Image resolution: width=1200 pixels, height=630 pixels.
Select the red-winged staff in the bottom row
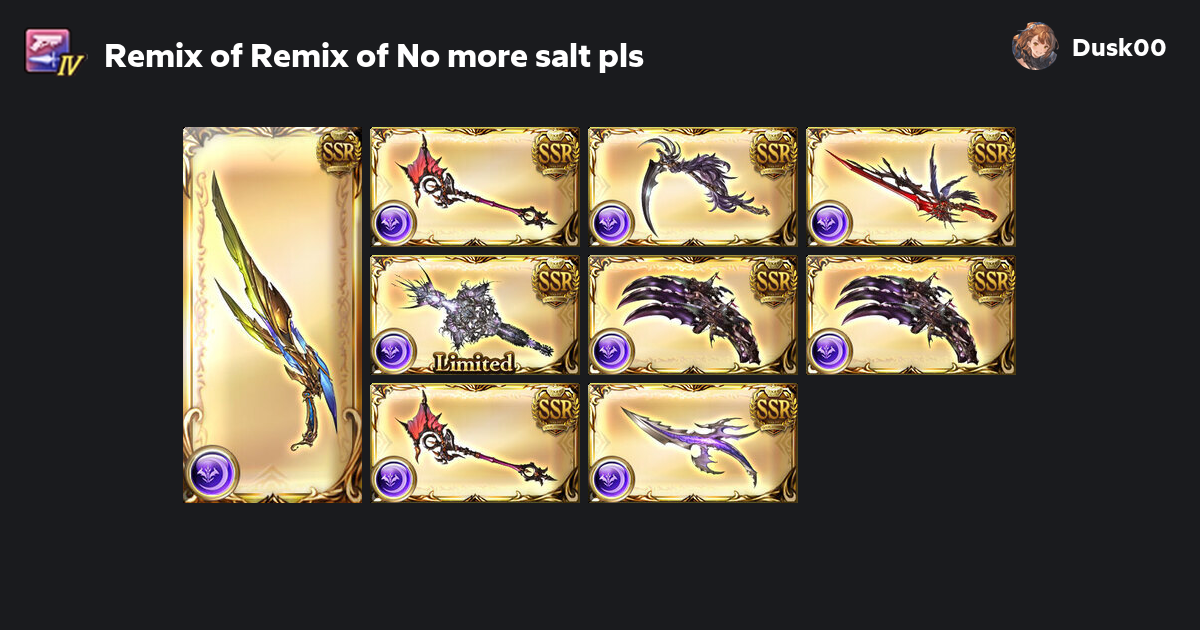point(475,443)
